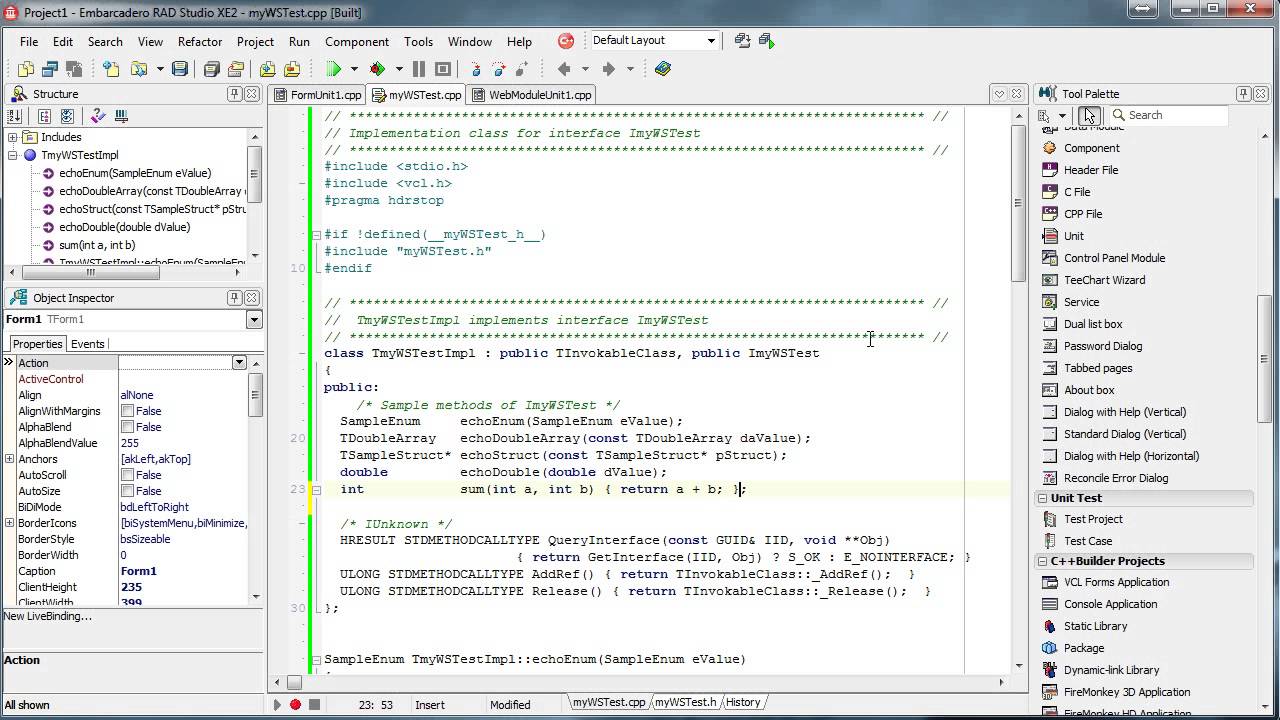
Task: Open the File menu
Action: 29,42
